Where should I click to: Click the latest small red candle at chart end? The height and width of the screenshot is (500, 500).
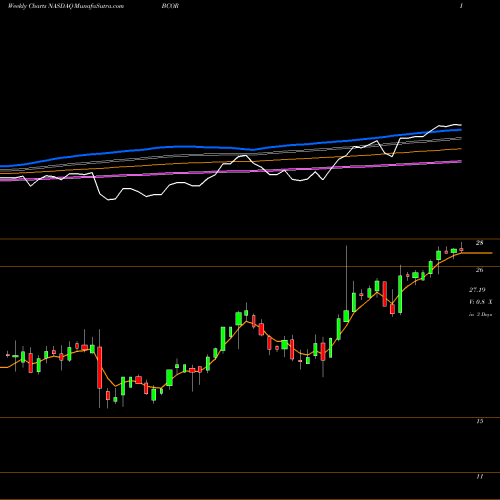(x=461, y=249)
